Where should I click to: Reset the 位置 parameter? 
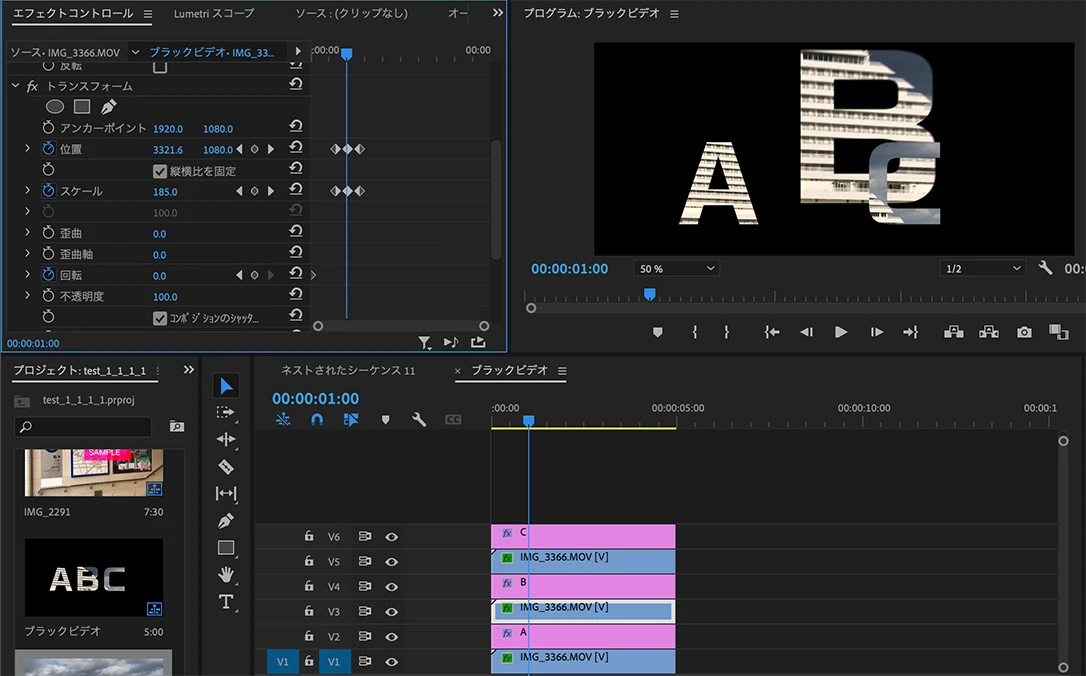pos(296,147)
